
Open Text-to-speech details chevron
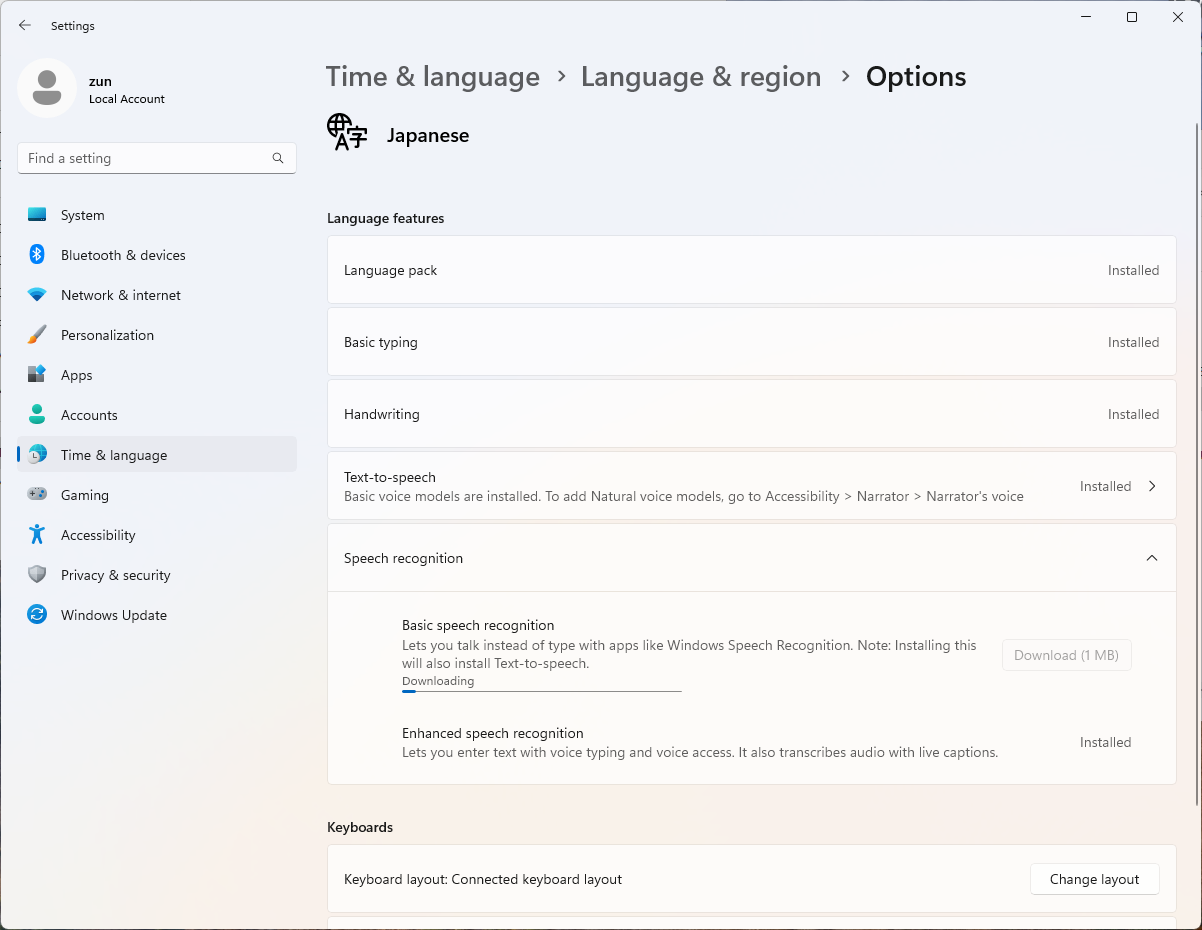click(x=1152, y=486)
